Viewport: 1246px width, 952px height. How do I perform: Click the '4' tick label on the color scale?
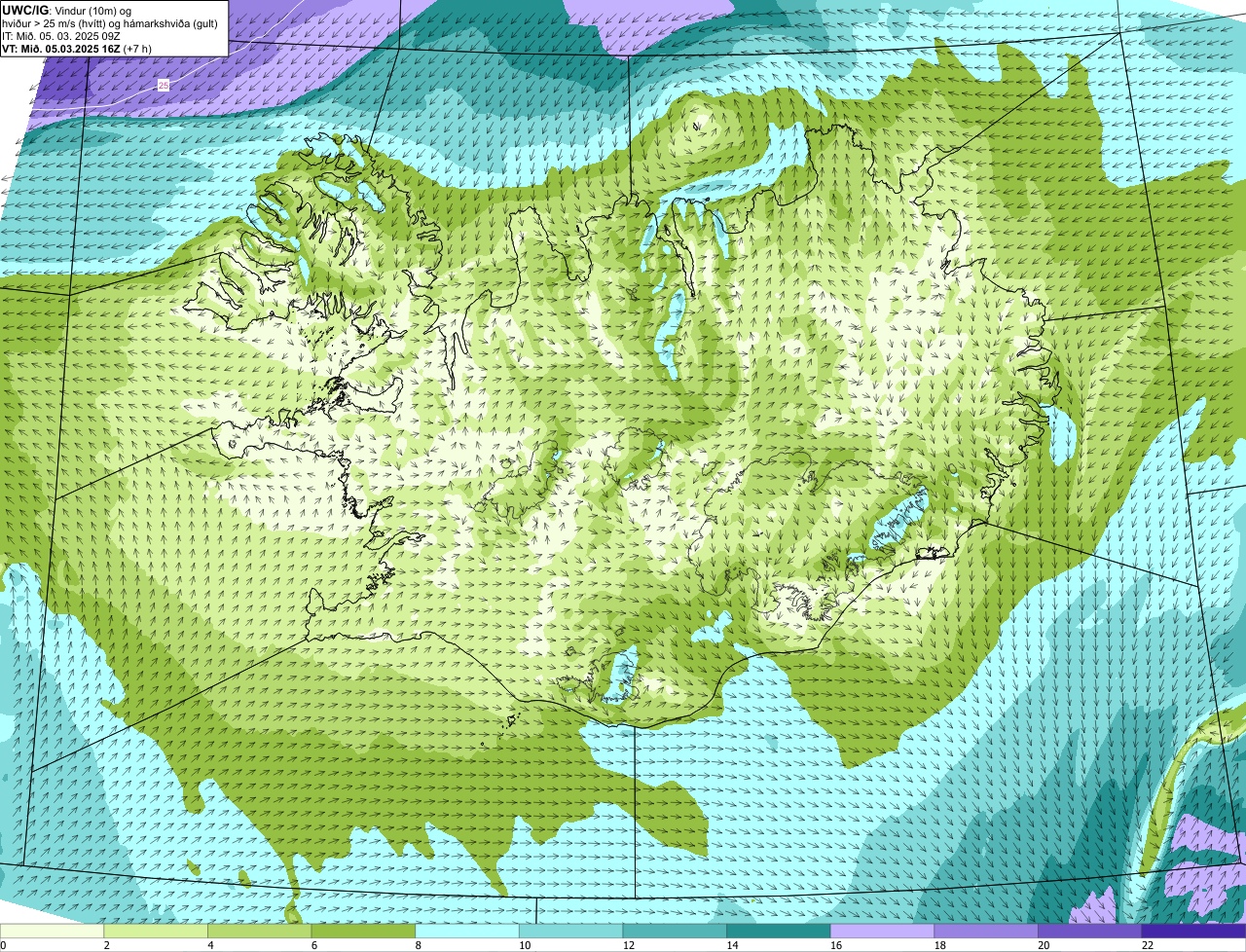pos(210,945)
